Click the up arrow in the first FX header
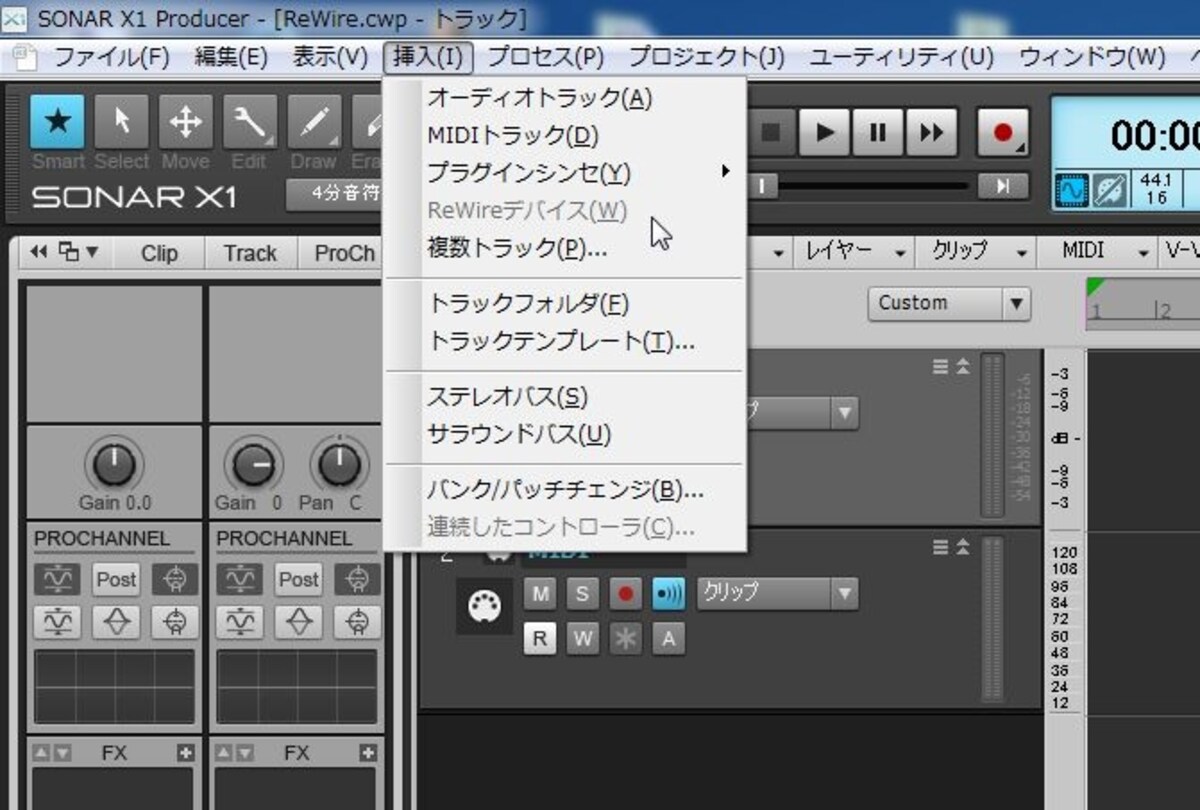This screenshot has height=810, width=1200. (x=41, y=753)
